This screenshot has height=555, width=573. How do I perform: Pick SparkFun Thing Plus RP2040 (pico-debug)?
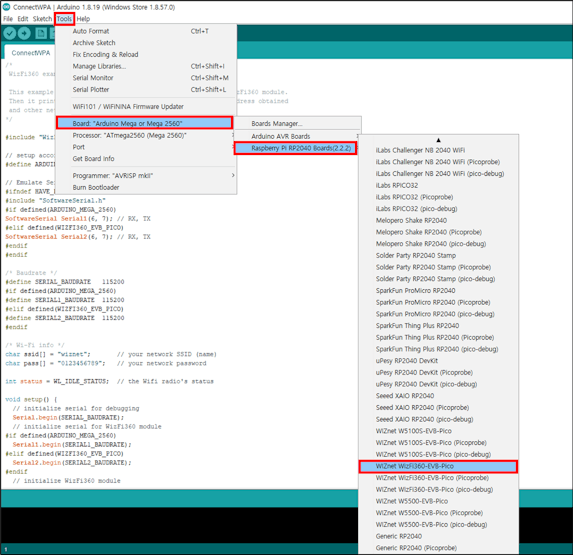click(x=439, y=349)
